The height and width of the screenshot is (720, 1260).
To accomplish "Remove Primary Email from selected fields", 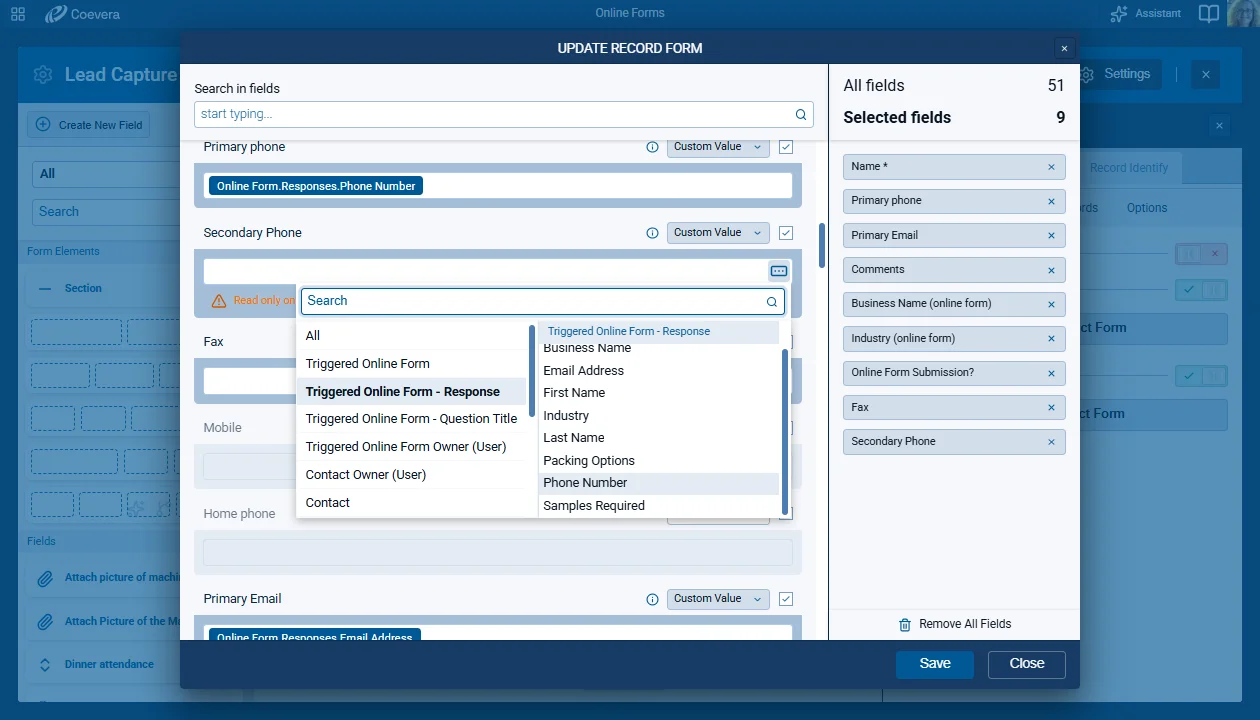I will [x=1051, y=236].
